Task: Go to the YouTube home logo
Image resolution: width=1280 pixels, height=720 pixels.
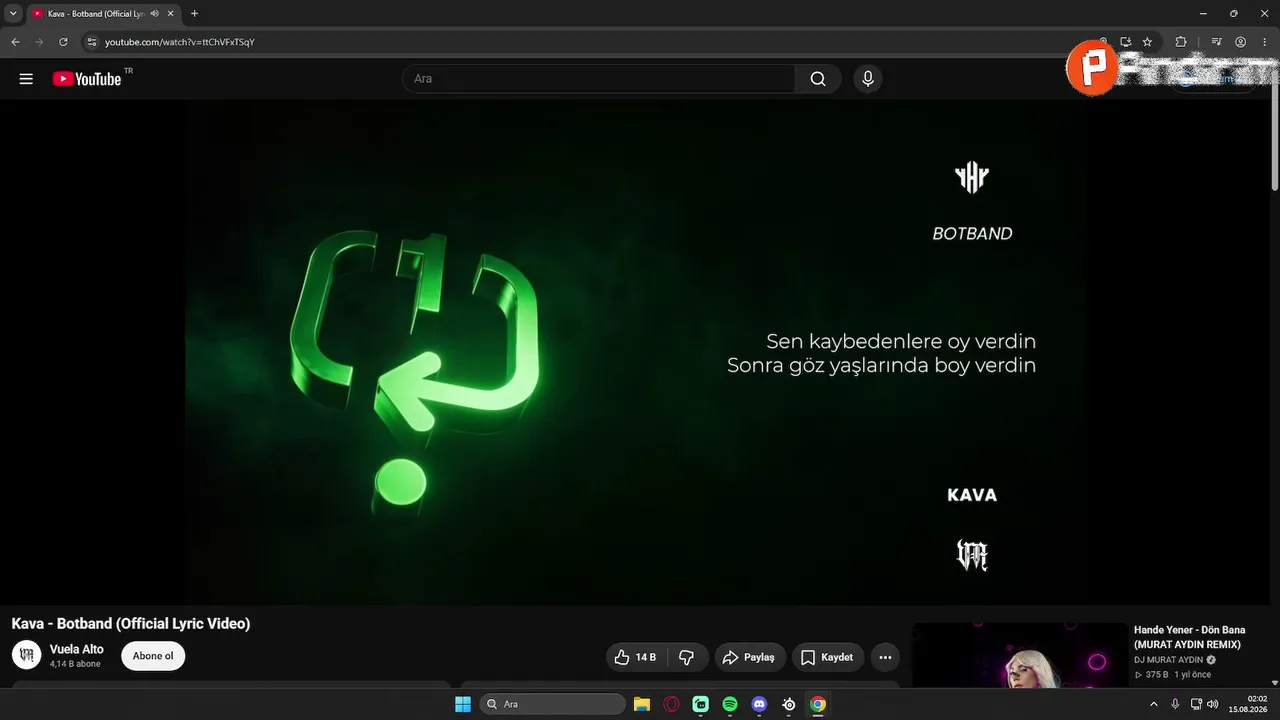Action: tap(87, 79)
